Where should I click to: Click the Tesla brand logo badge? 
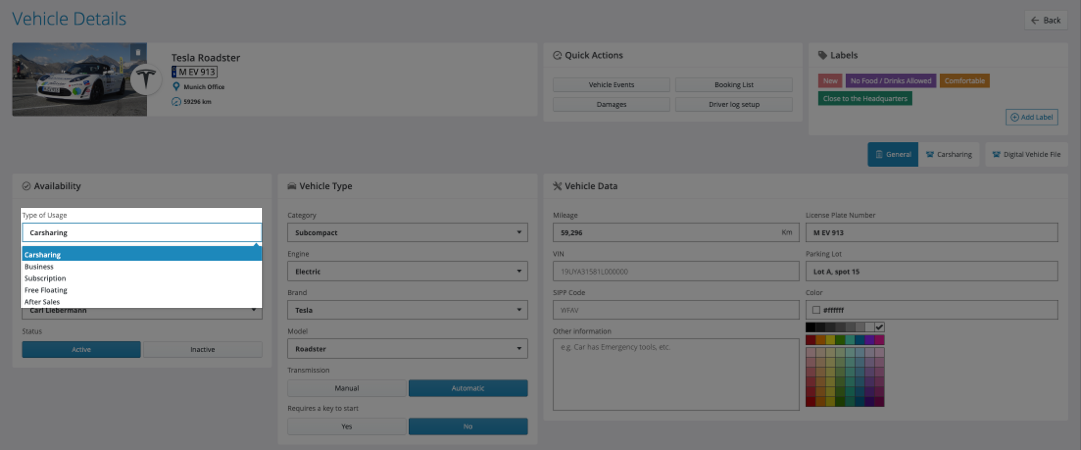(146, 80)
